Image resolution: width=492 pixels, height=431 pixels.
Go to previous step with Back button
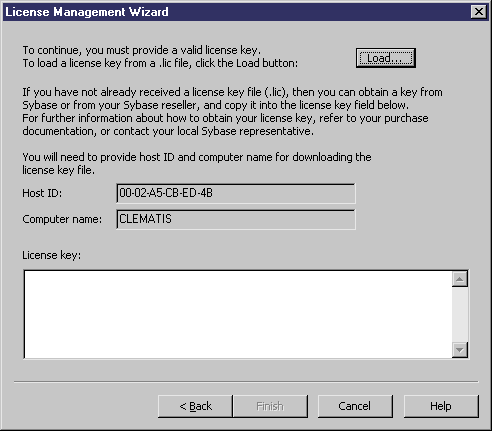[195, 406]
